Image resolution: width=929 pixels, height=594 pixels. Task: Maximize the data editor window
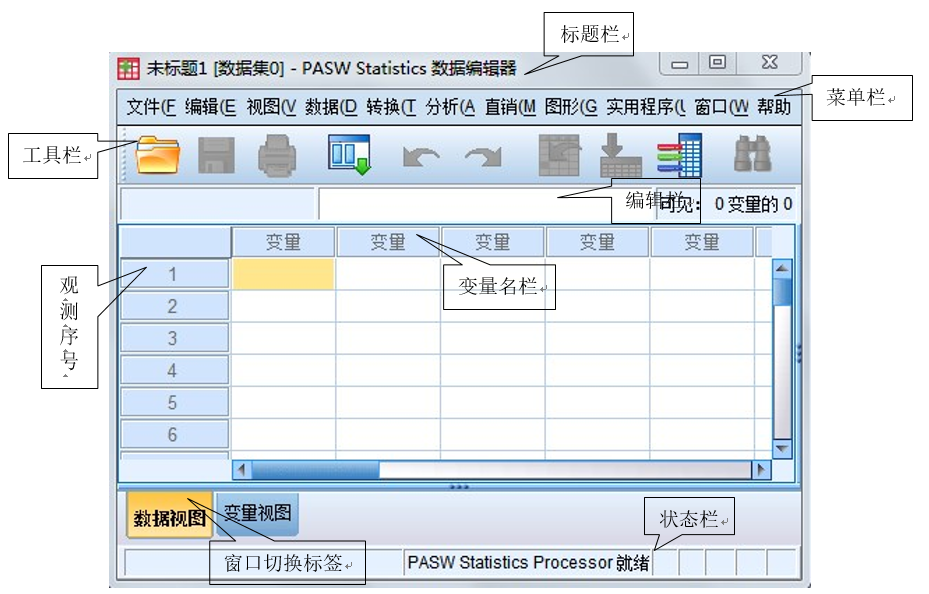pyautogui.click(x=717, y=62)
